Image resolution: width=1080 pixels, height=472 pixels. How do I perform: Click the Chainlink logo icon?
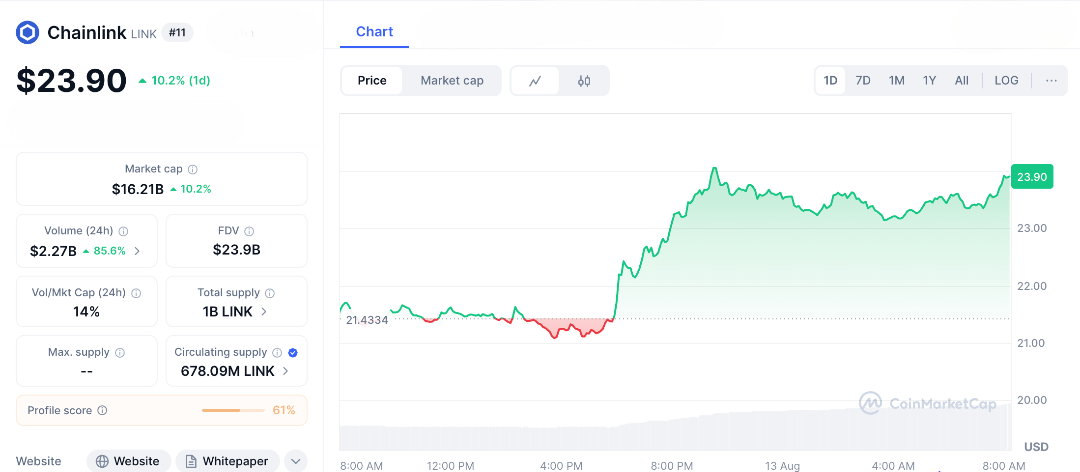pos(28,32)
